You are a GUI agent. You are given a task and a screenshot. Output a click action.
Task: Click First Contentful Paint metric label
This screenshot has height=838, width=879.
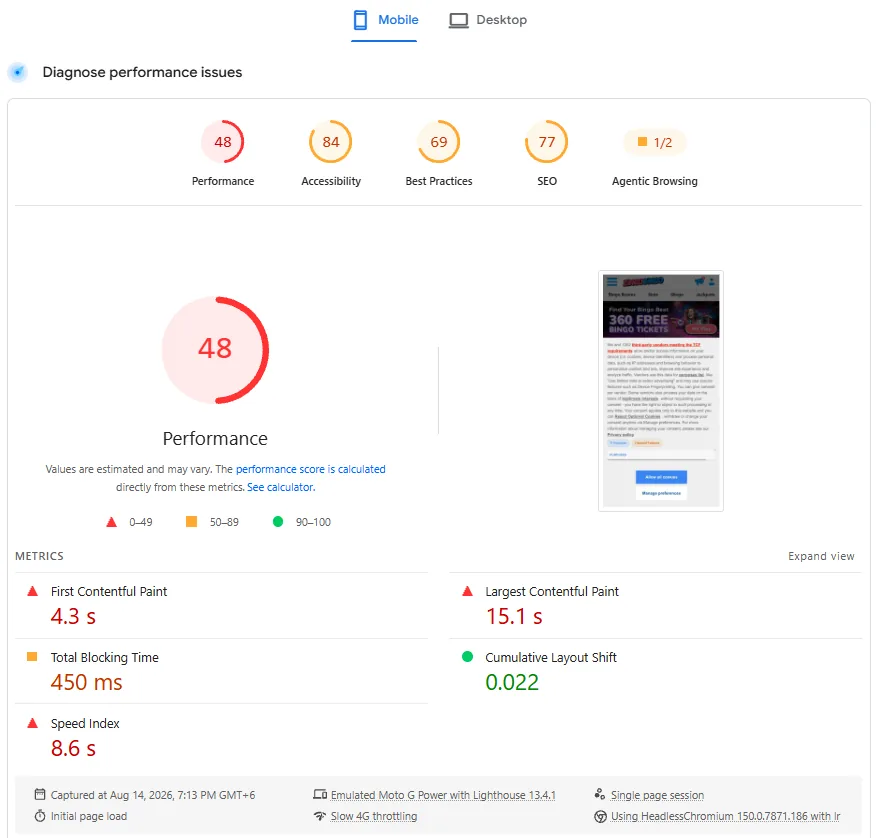[109, 591]
